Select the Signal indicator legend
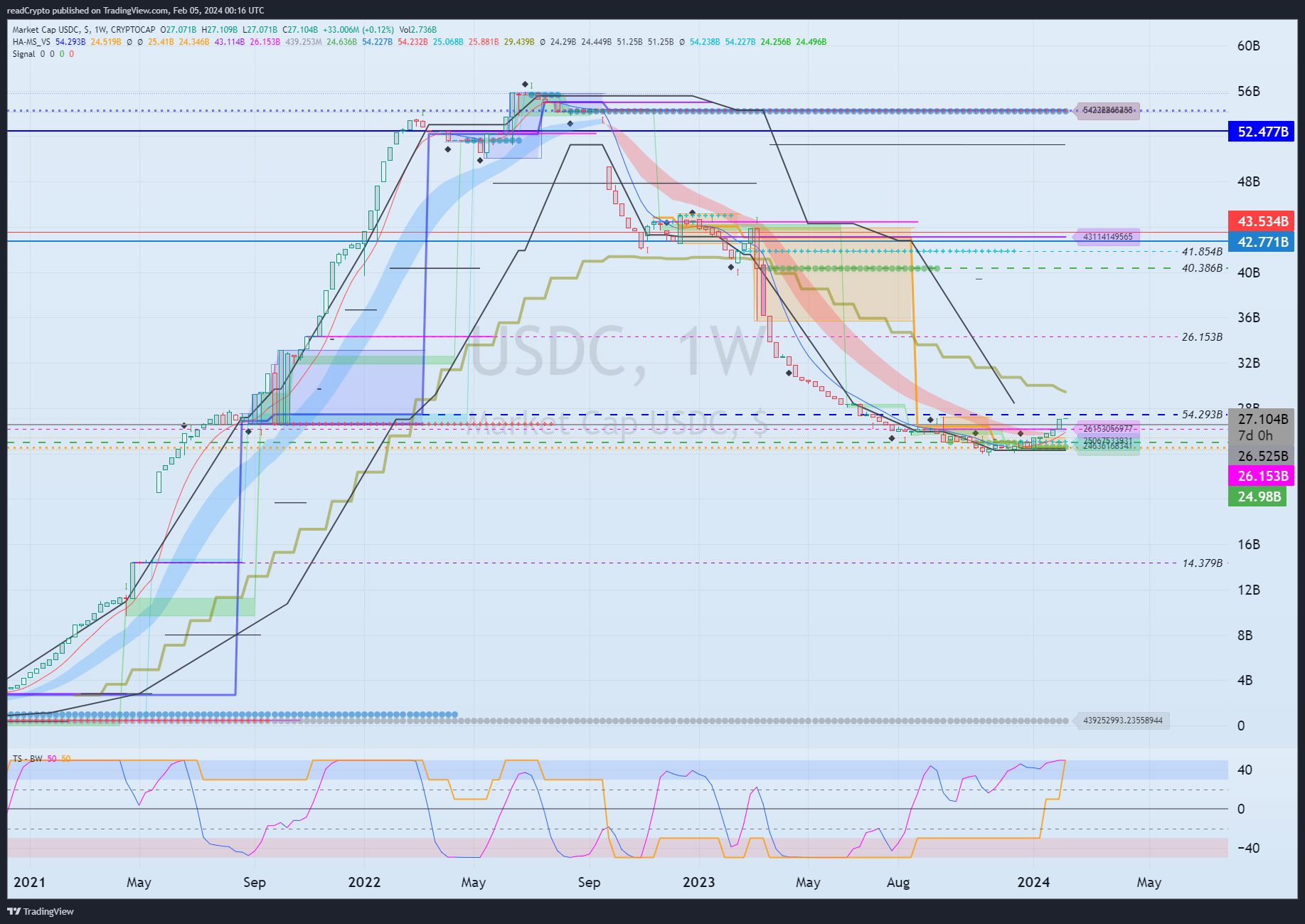 pyautogui.click(x=24, y=54)
